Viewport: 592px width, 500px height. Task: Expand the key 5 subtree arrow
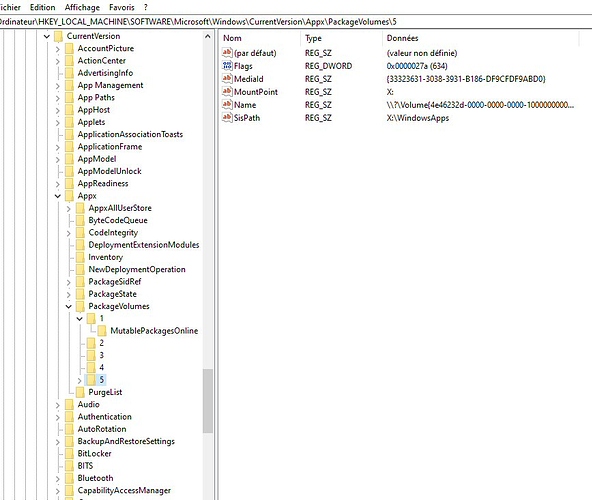coord(79,380)
